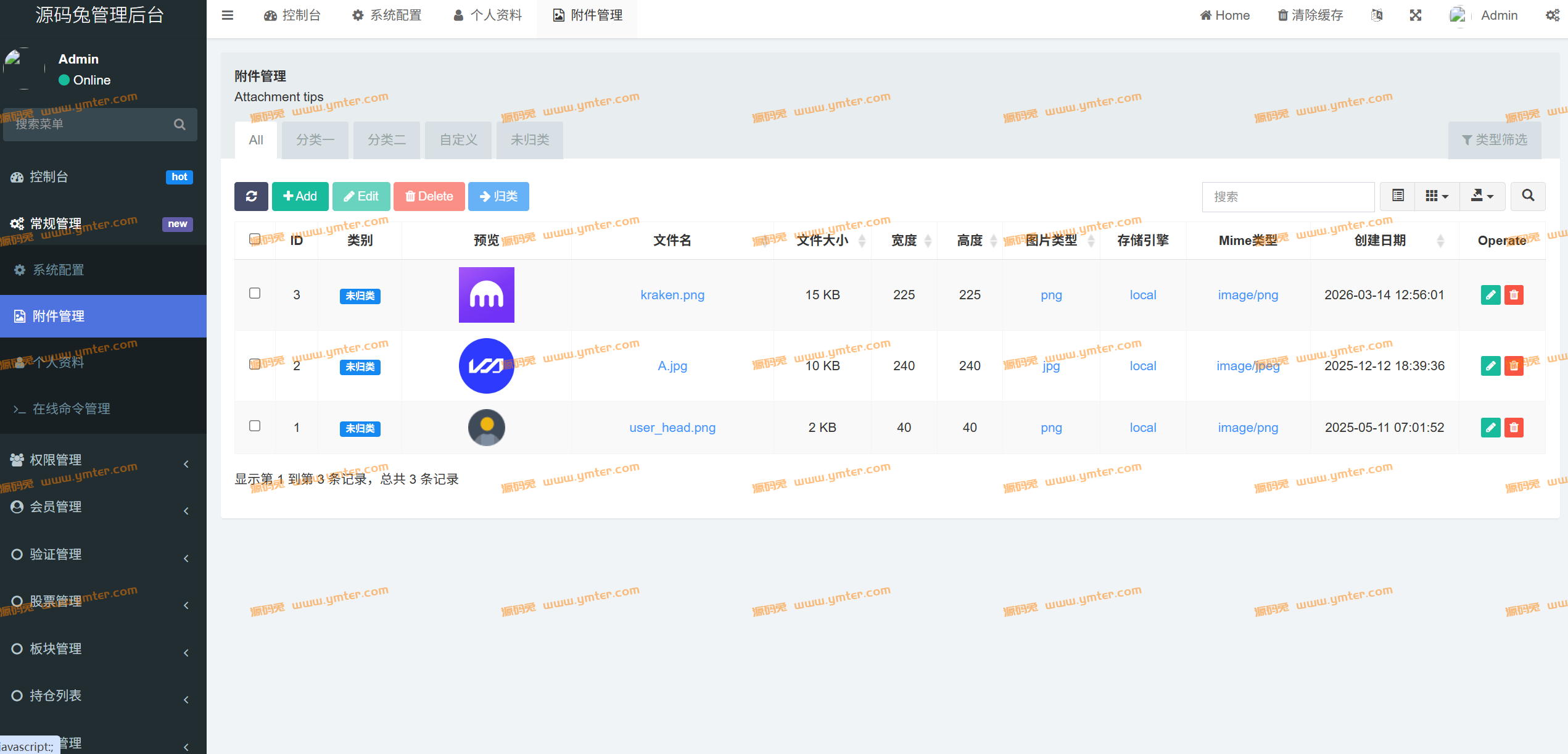This screenshot has height=754, width=1568.
Task: Open the language translate icon
Action: 1377,15
